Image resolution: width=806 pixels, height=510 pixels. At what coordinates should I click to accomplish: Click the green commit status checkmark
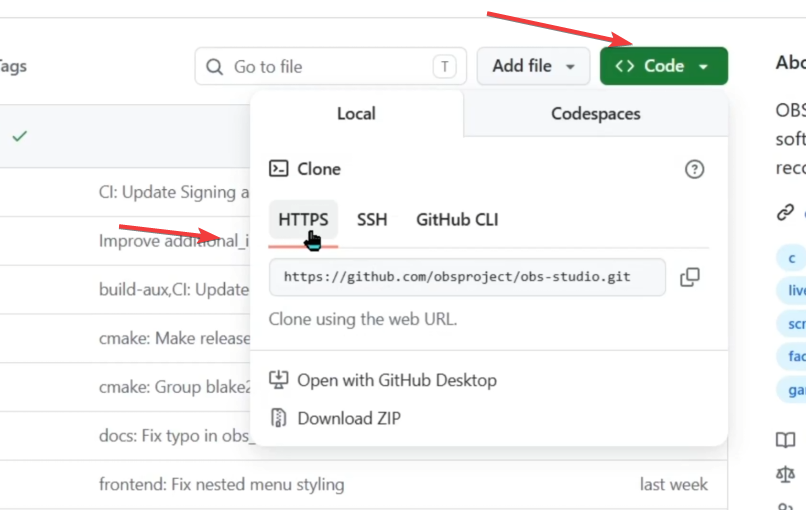20,136
